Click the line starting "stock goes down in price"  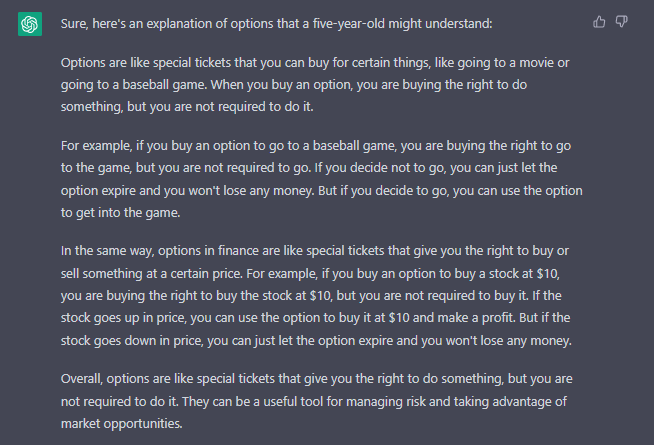pyautogui.click(x=316, y=341)
